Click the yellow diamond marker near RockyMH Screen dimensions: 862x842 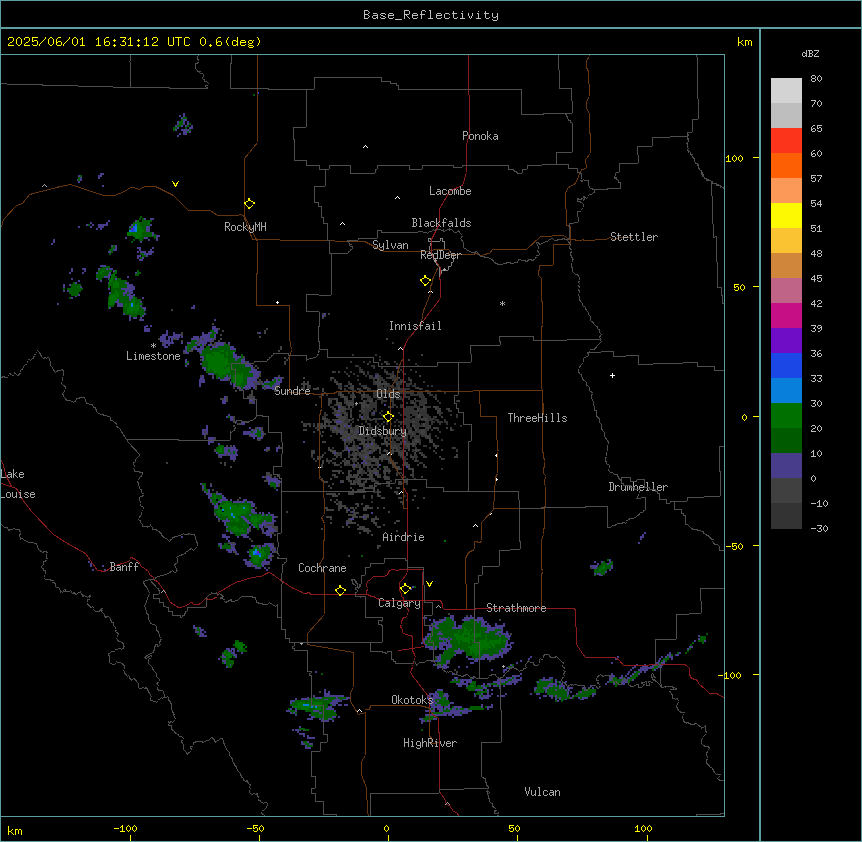[250, 204]
